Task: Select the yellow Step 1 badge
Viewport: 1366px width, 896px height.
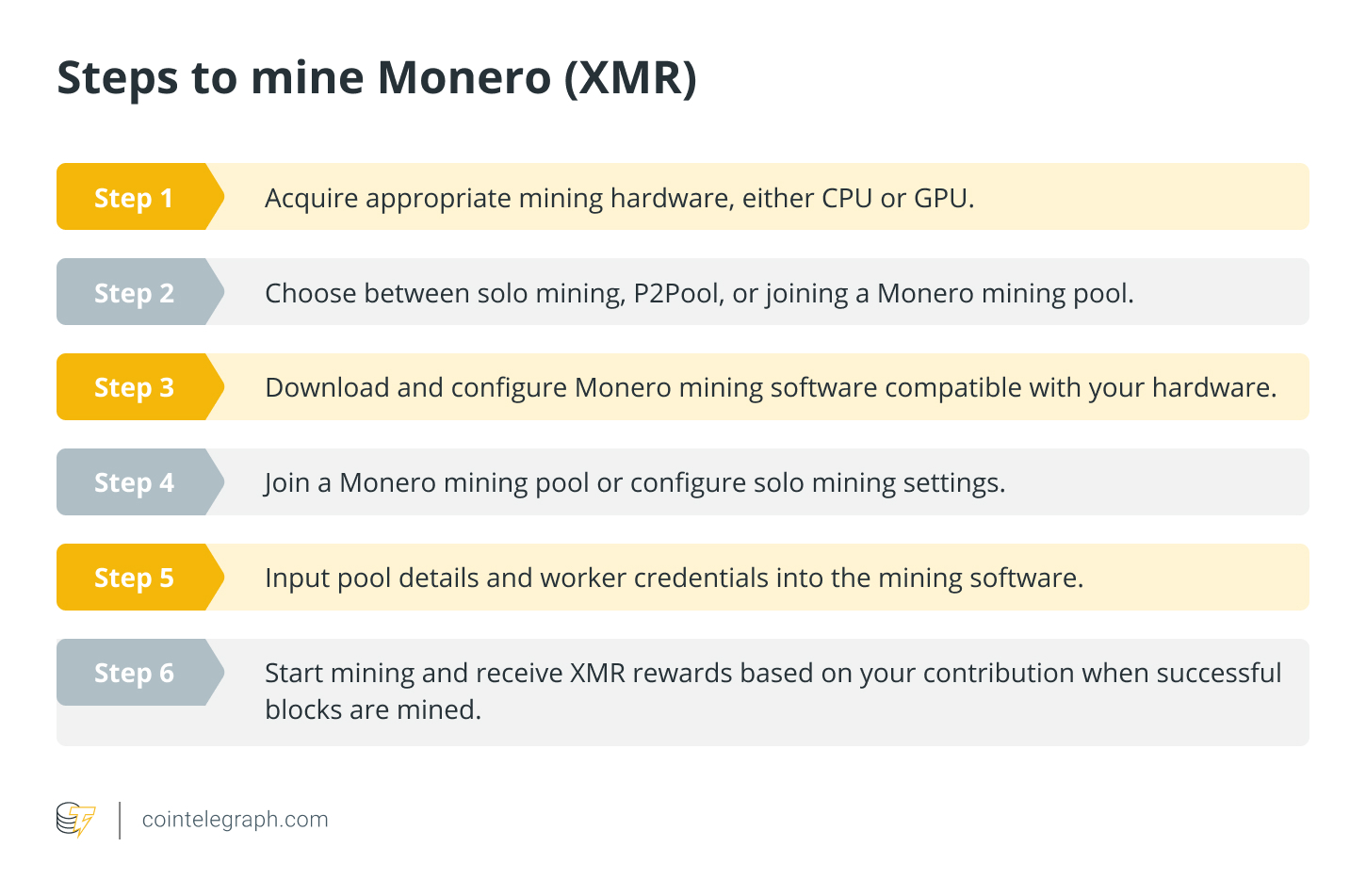Action: tap(133, 198)
